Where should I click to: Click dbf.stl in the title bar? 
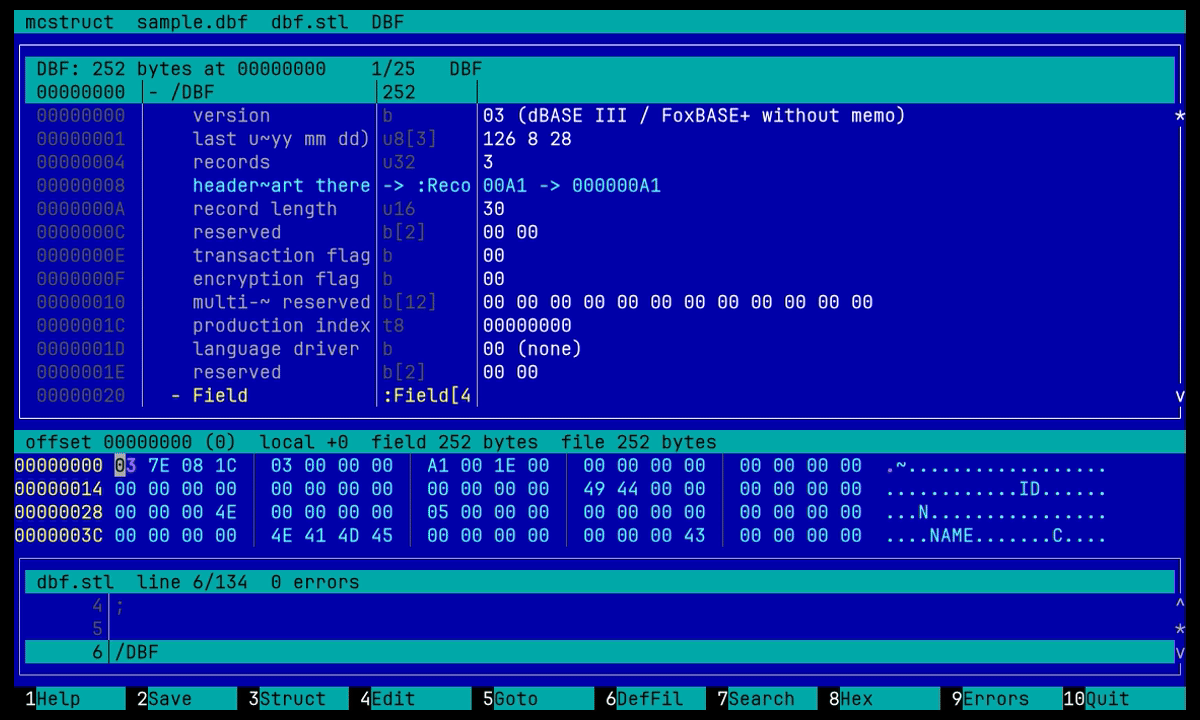(x=310, y=22)
